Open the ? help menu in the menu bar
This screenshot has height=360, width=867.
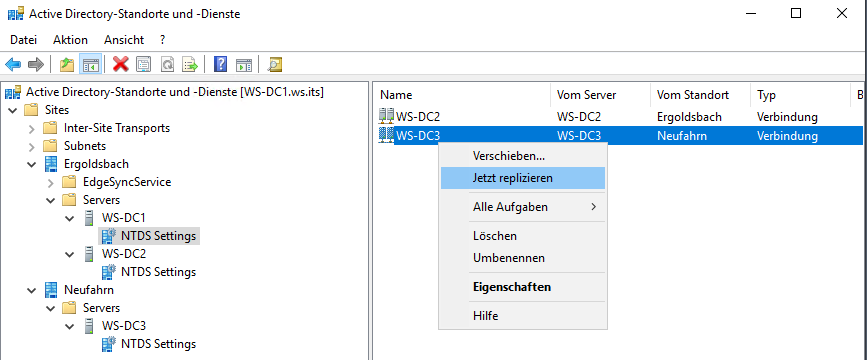(x=163, y=40)
